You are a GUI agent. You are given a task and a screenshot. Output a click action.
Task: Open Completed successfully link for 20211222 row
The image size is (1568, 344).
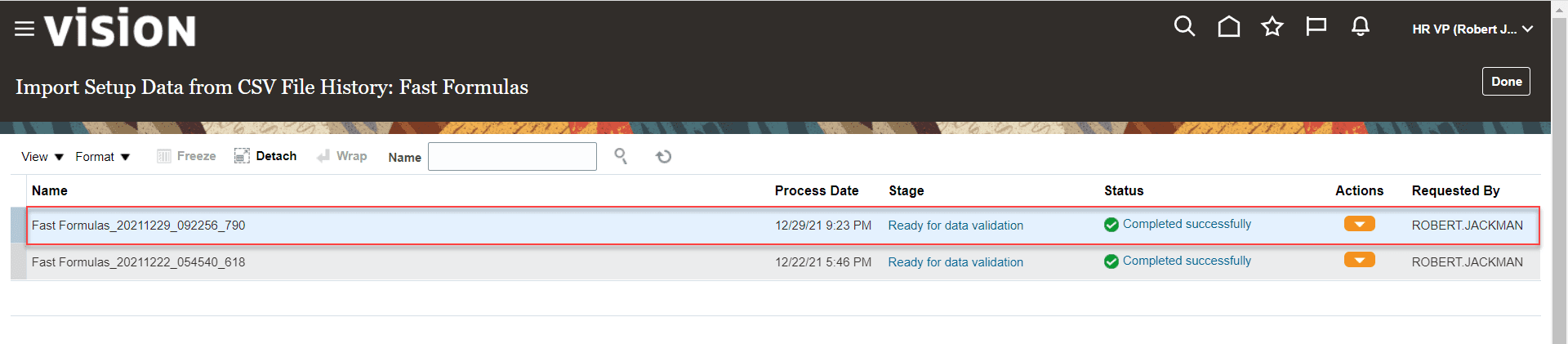(x=1187, y=261)
